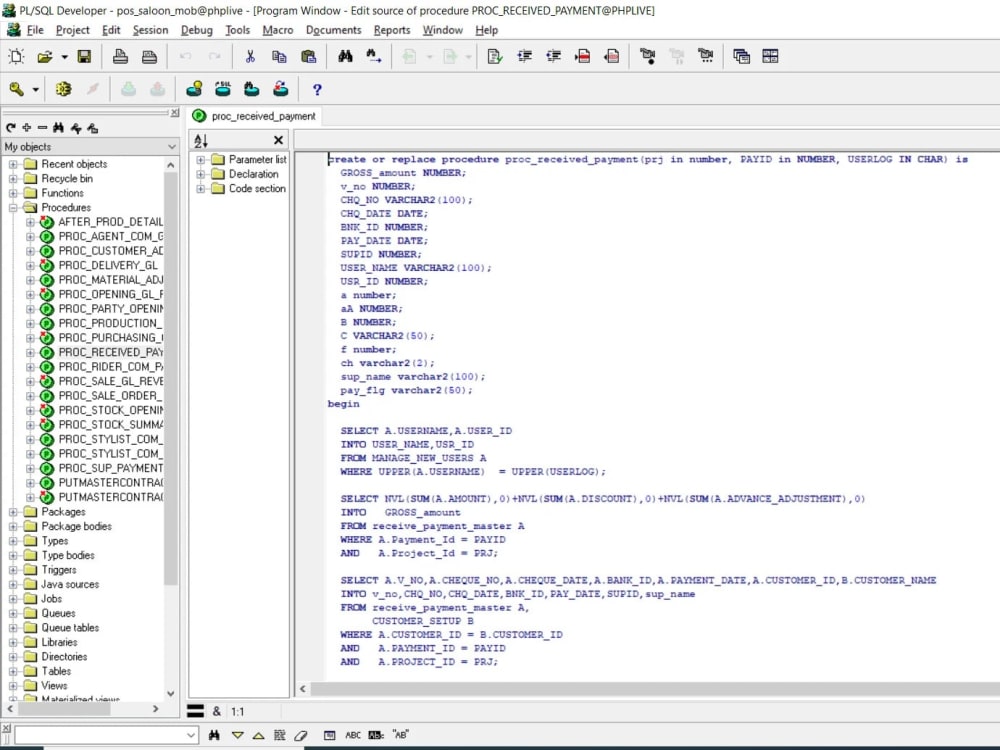Click the Find next binoculars-arrow icon

[x=374, y=57]
